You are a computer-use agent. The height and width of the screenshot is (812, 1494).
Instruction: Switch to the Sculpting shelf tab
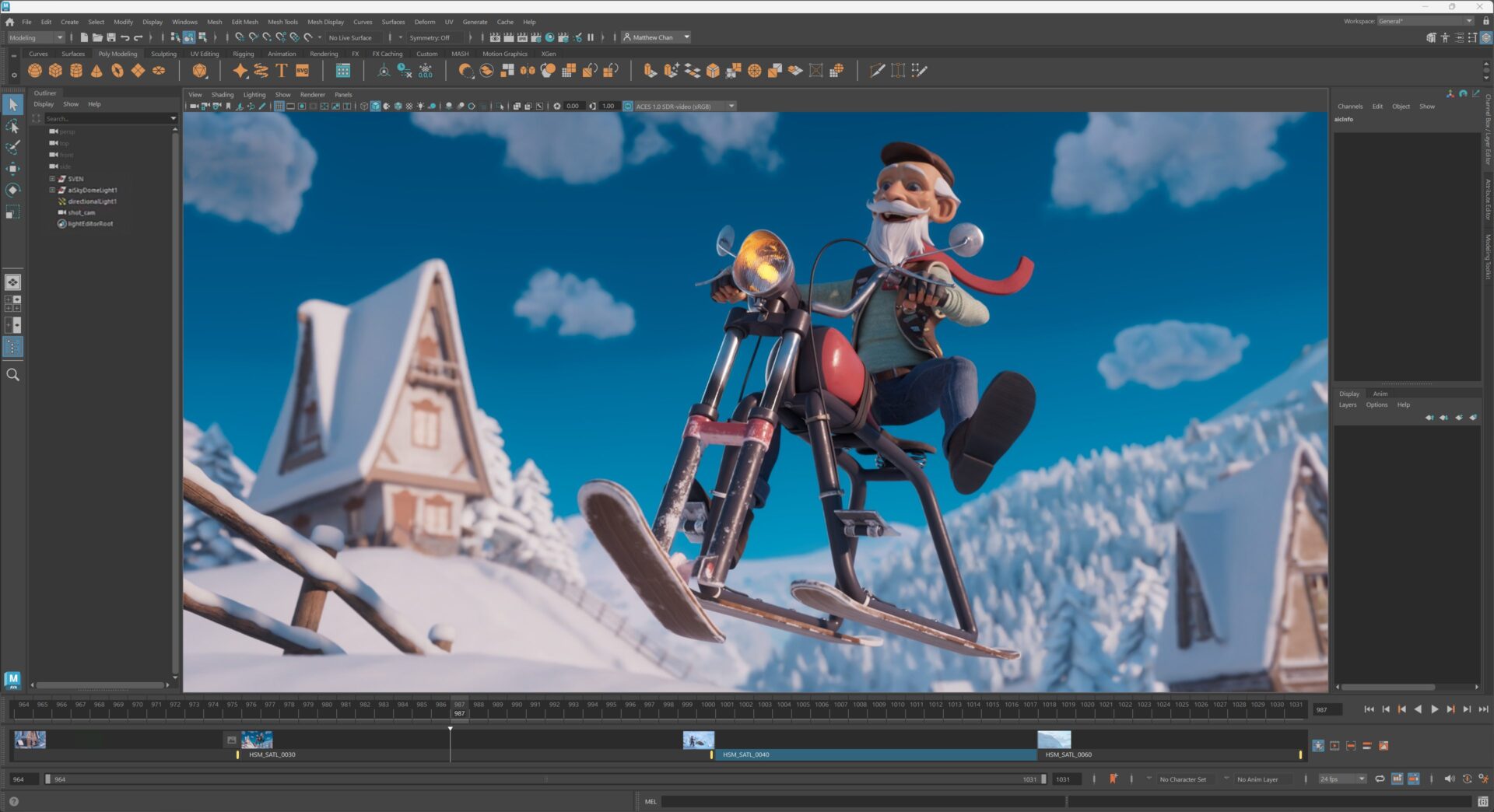(163, 54)
